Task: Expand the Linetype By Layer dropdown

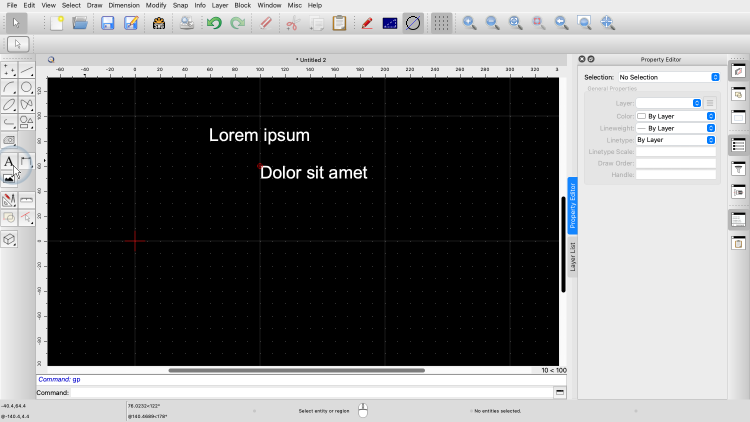Action: 676,140
